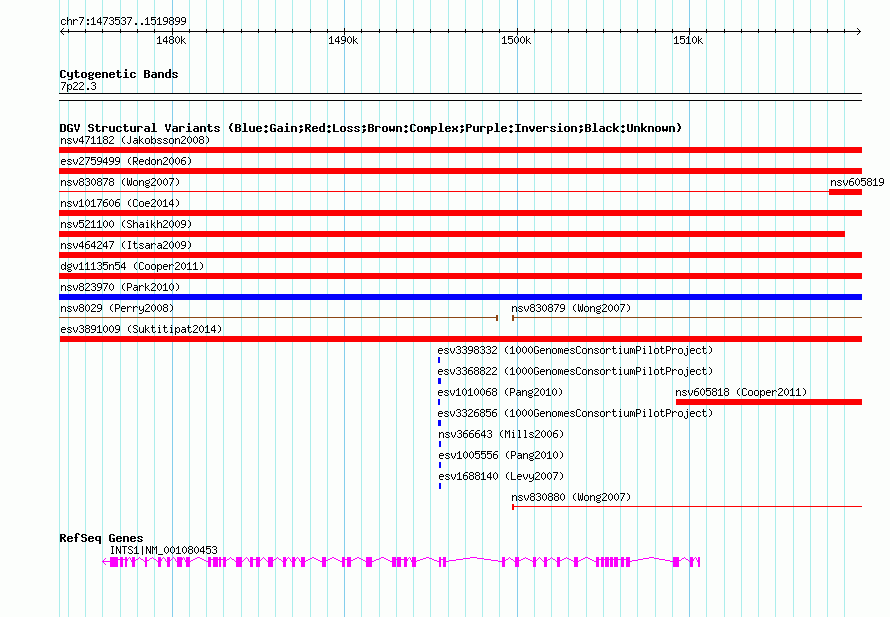Click the red bar under dgv11135n54
Image resolution: width=890 pixels, height=617 pixels.
click(460, 276)
